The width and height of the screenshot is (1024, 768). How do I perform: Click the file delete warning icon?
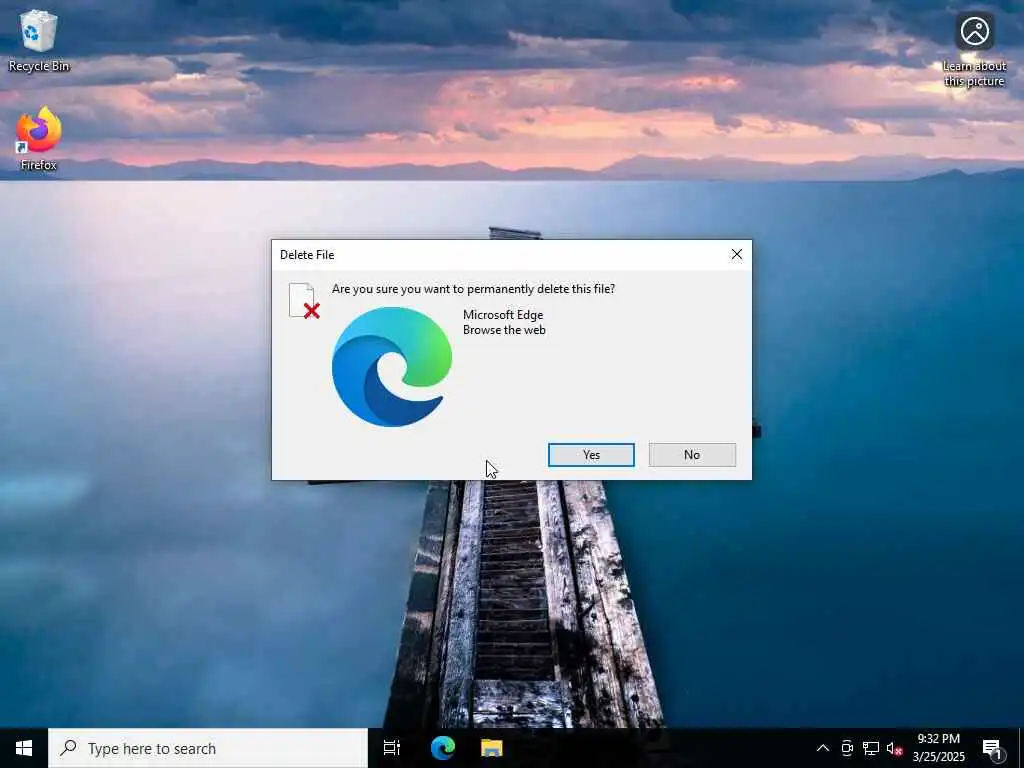304,301
